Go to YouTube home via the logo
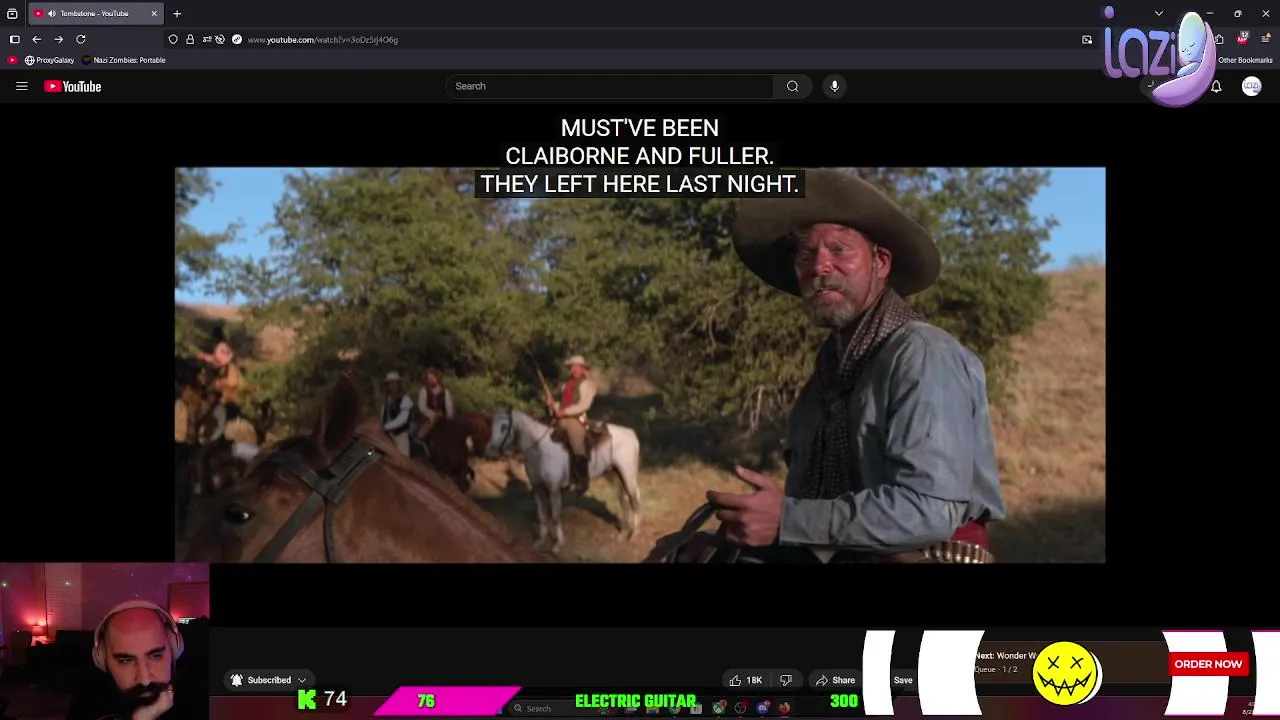1280x720 pixels. point(73,87)
